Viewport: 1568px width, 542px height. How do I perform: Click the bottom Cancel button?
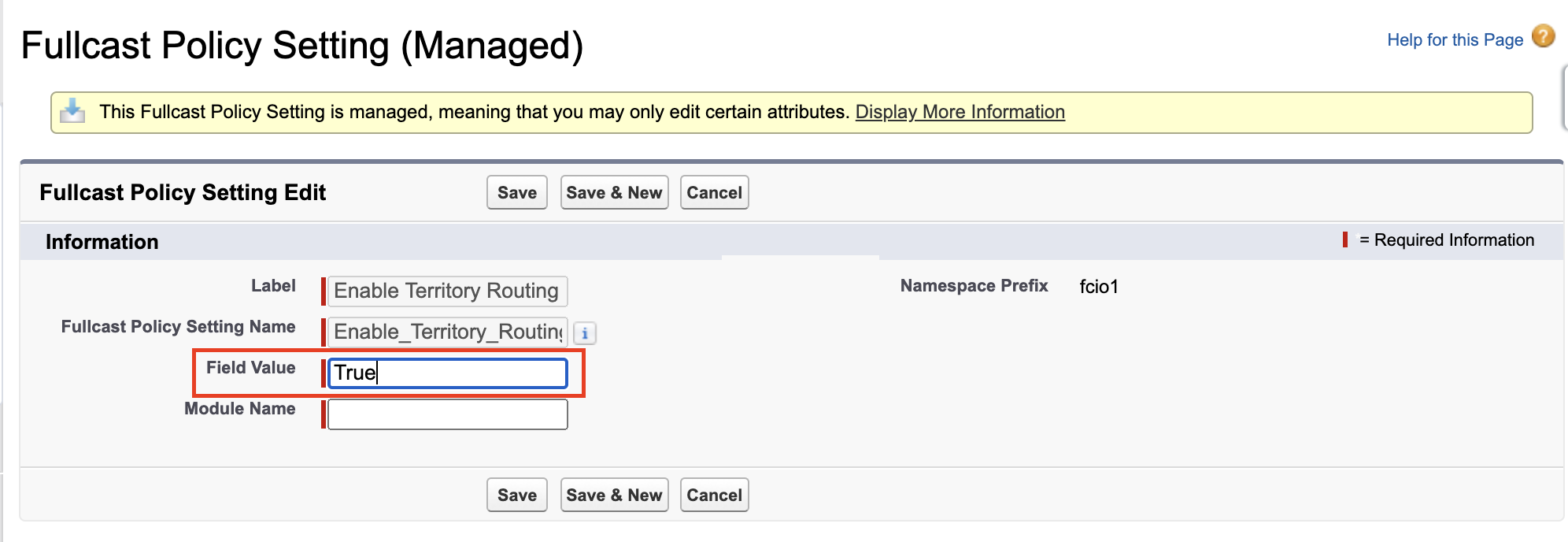pyautogui.click(x=714, y=495)
